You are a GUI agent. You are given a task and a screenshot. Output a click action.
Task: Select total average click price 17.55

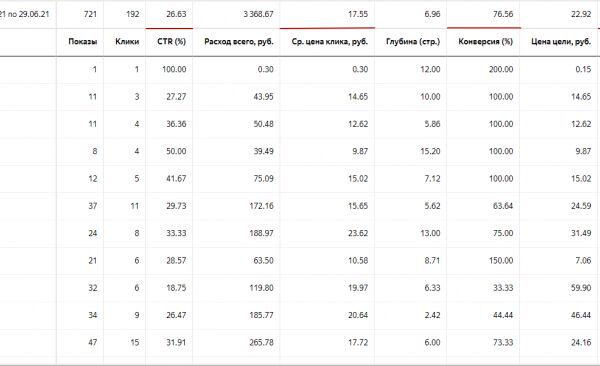coord(358,14)
